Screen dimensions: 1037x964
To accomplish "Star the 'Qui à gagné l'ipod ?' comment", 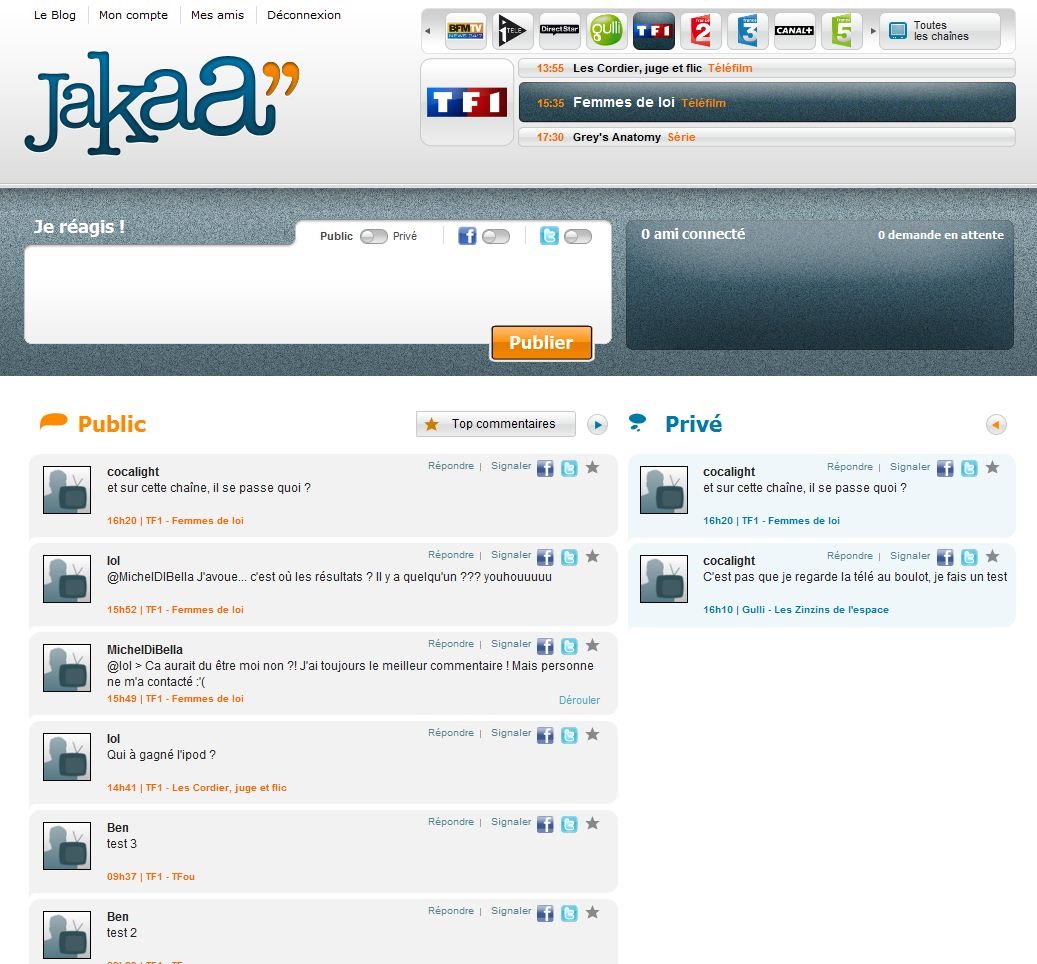I will coord(592,734).
